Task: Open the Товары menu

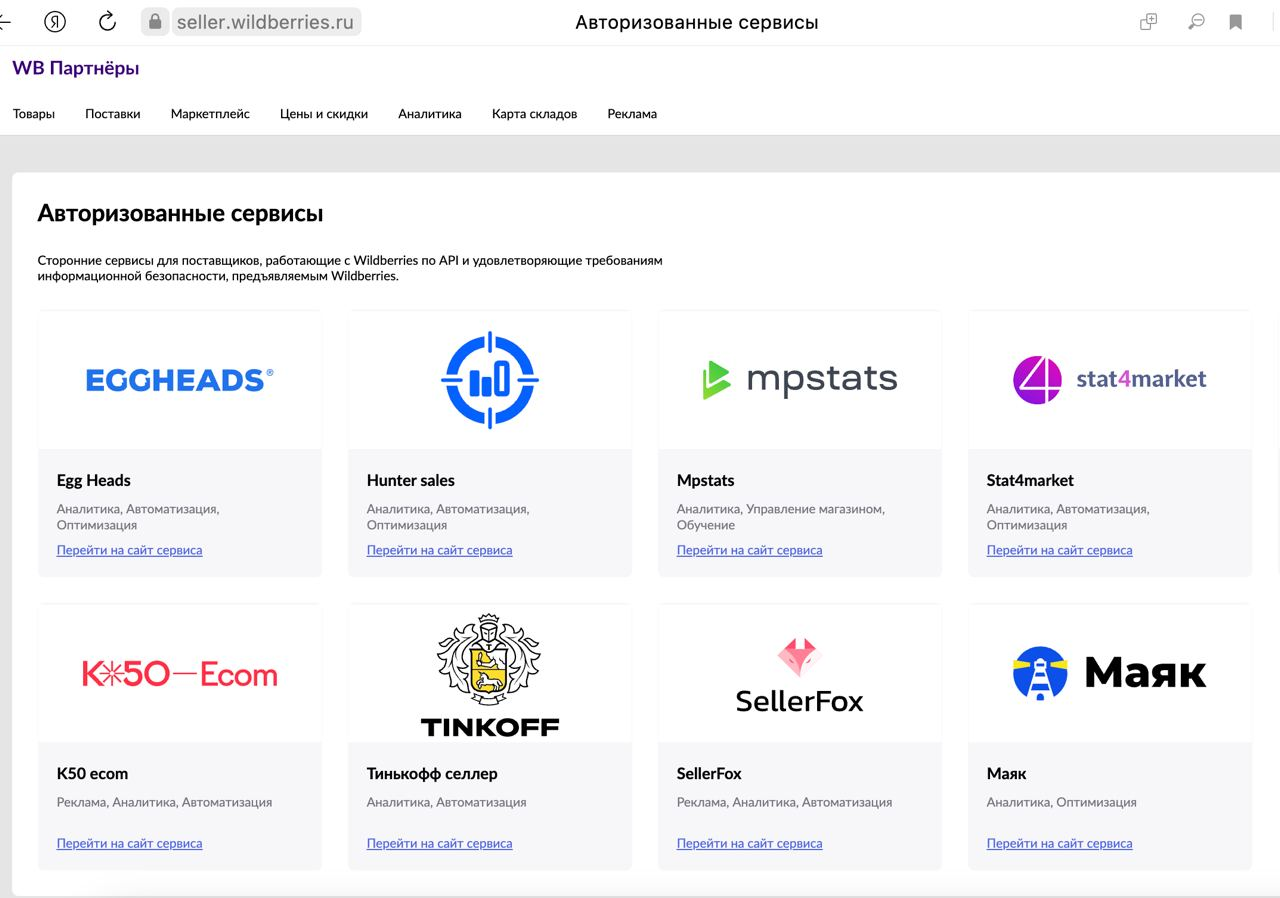Action: click(x=34, y=114)
